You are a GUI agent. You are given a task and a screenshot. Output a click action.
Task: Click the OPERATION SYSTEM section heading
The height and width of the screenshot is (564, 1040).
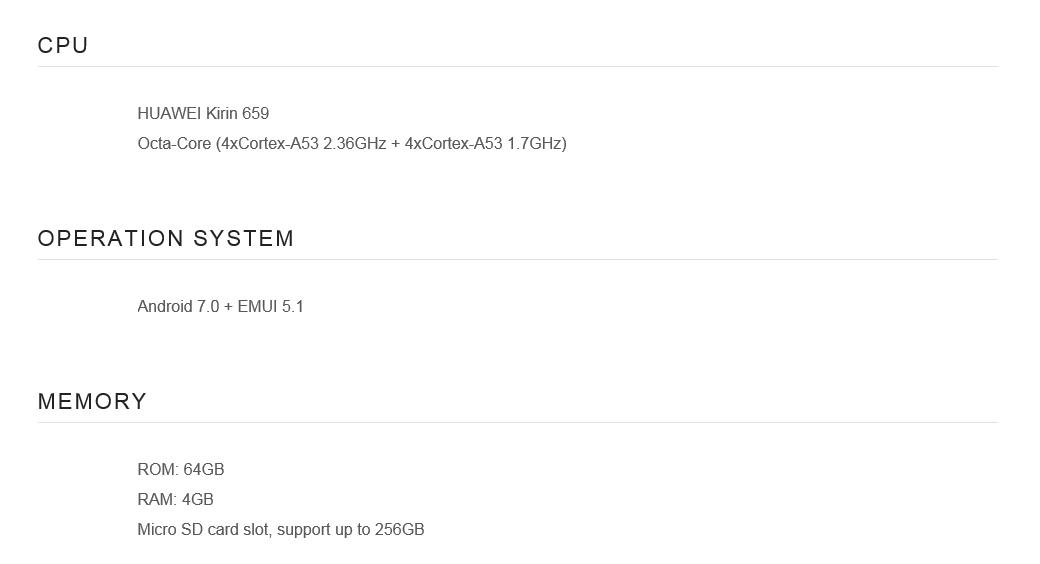point(166,239)
